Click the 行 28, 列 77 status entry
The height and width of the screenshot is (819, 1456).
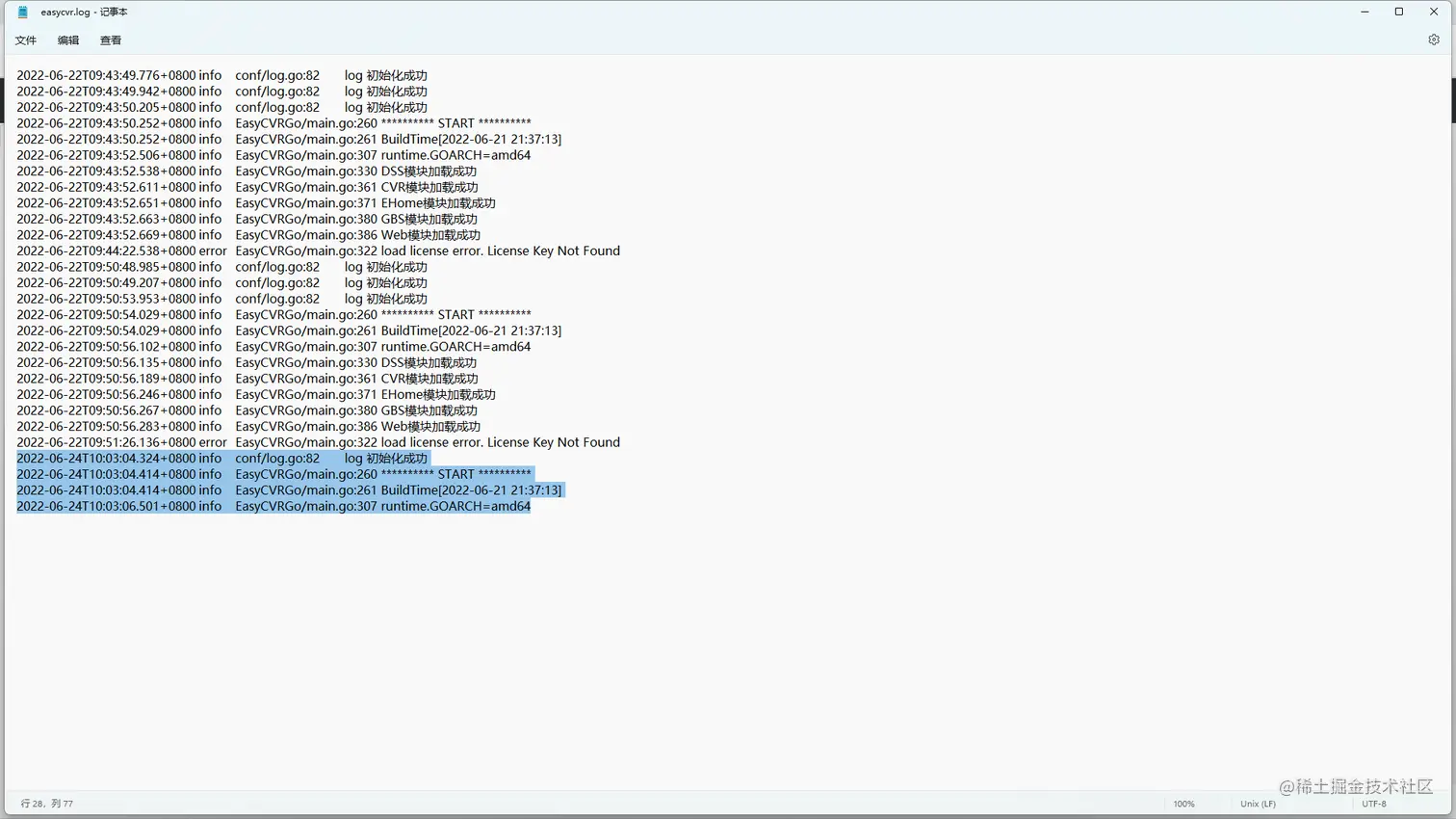(x=47, y=804)
